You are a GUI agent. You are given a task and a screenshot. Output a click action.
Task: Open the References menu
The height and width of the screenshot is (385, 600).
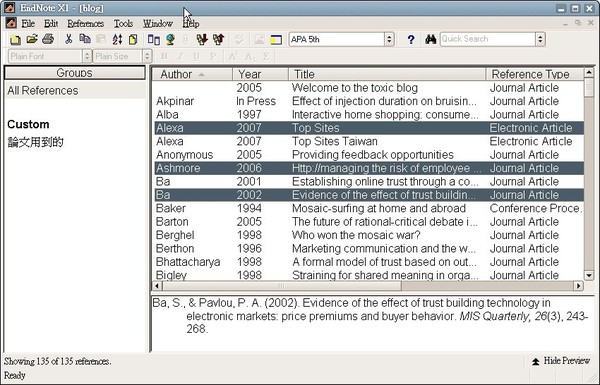point(86,23)
